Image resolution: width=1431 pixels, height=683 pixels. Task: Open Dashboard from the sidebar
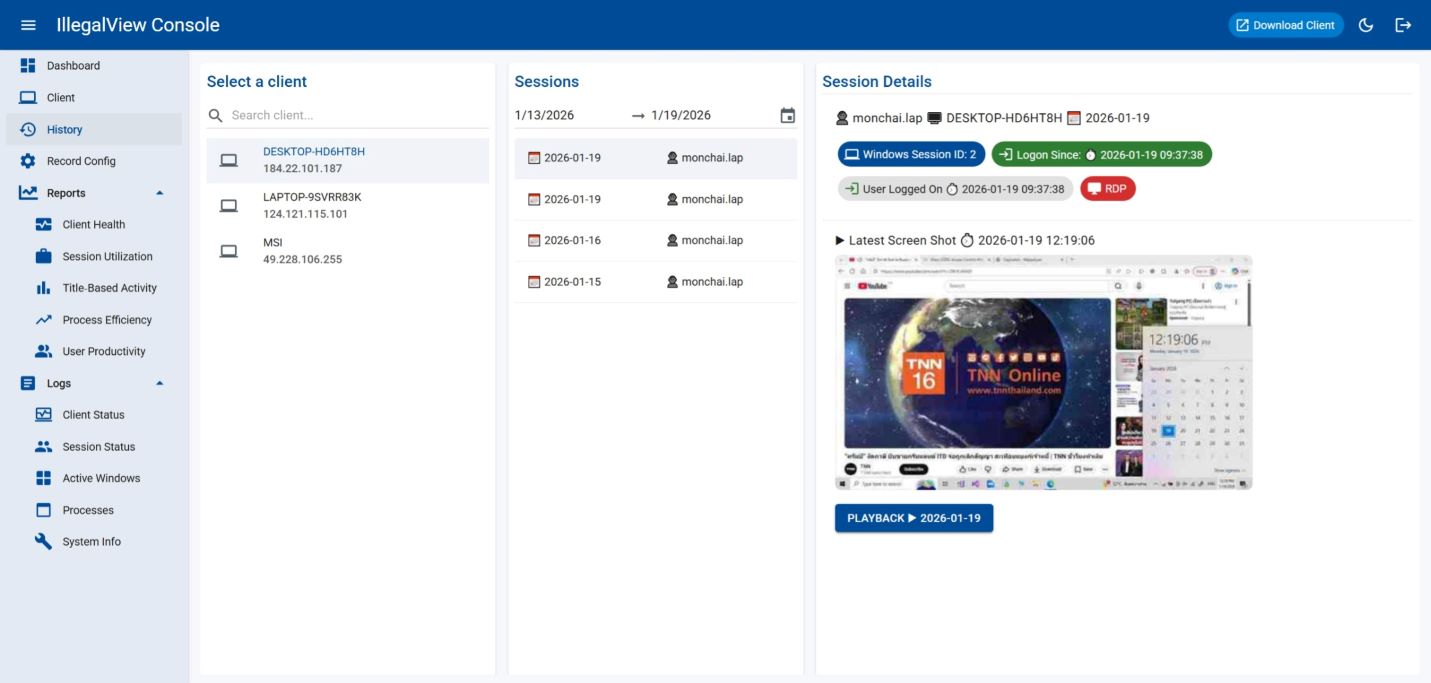(73, 66)
